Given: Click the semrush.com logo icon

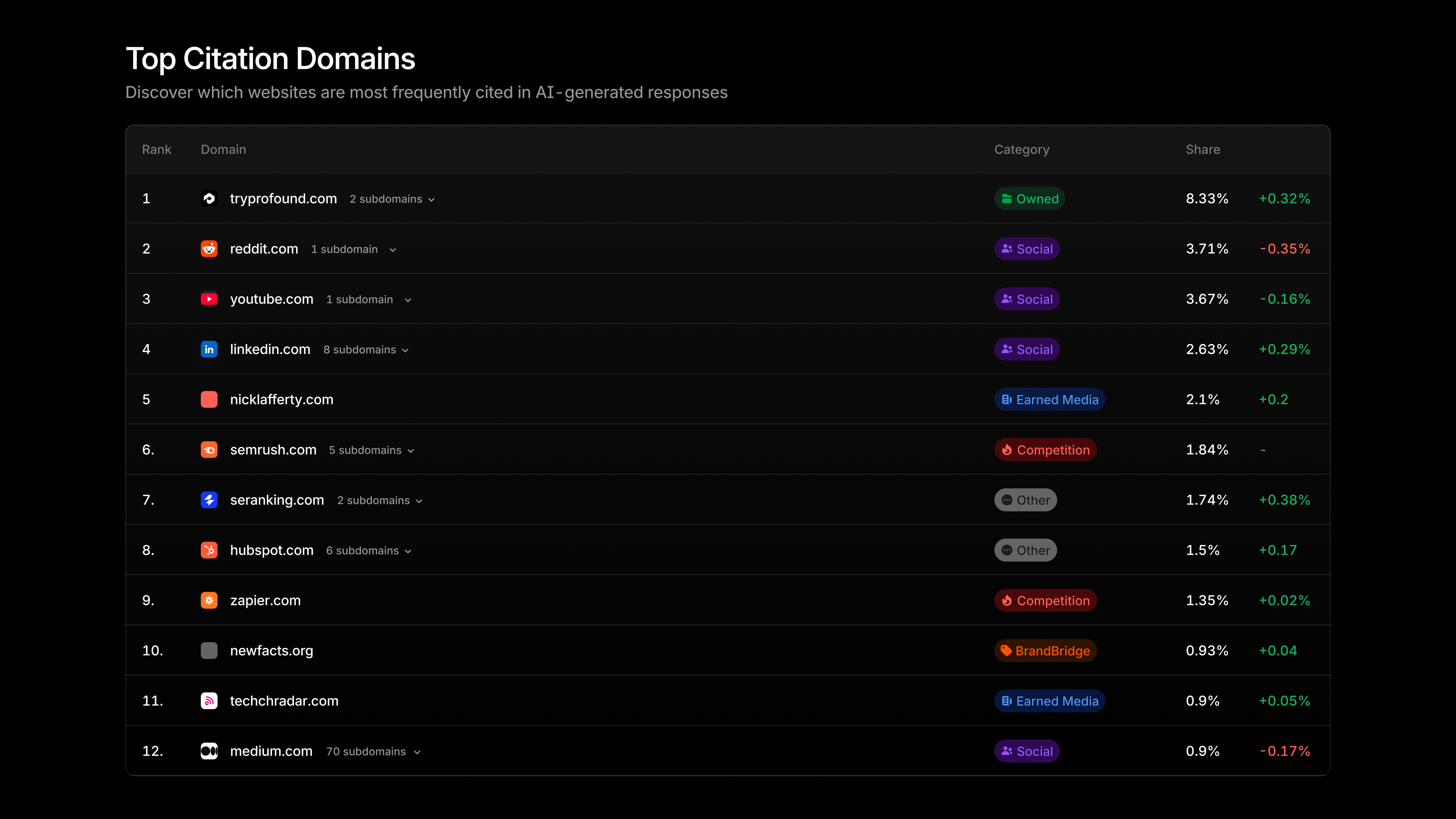Looking at the screenshot, I should (209, 450).
